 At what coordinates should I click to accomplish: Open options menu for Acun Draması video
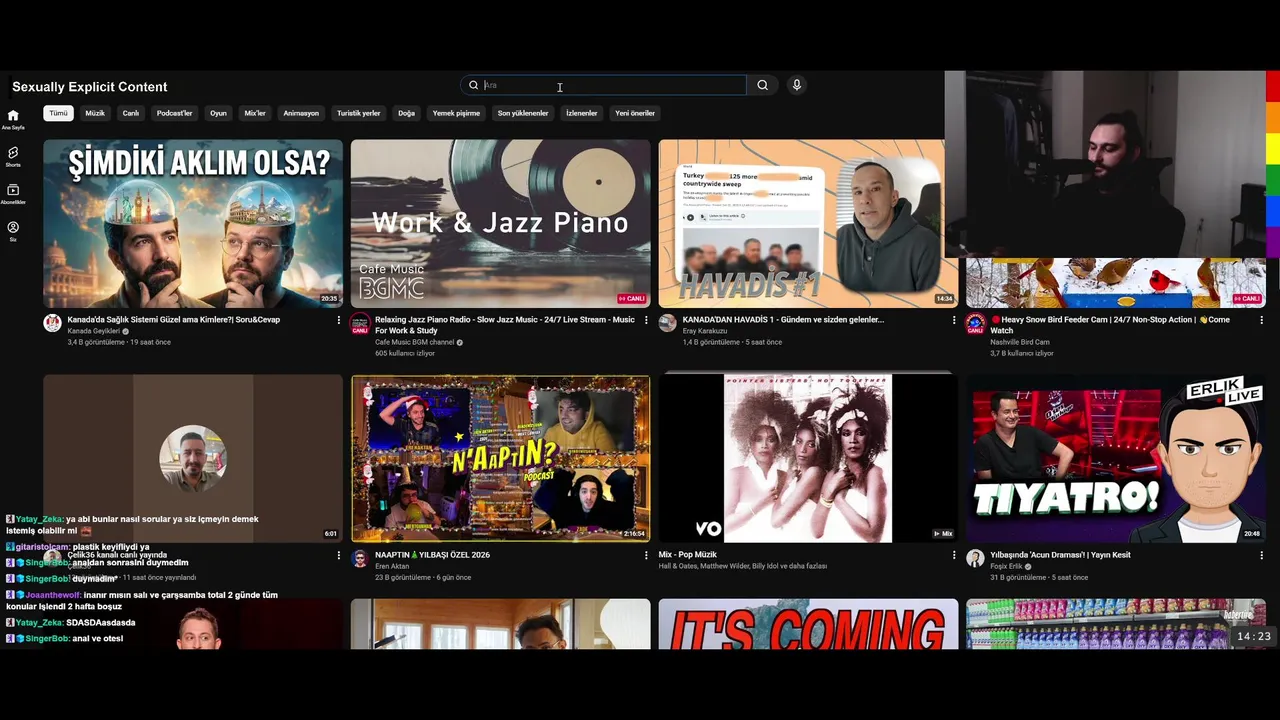(x=1261, y=555)
